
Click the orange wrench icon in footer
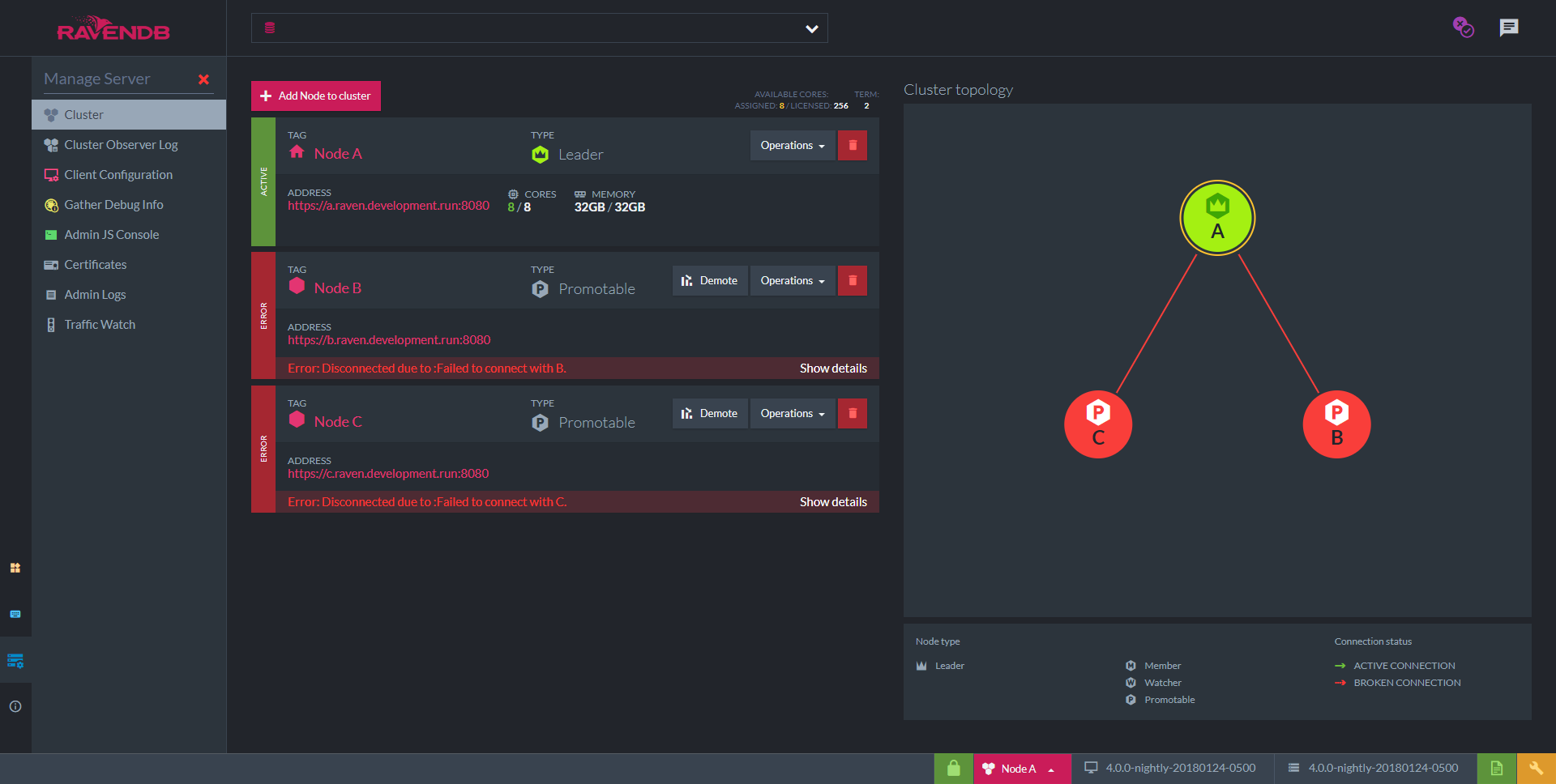coord(1536,769)
